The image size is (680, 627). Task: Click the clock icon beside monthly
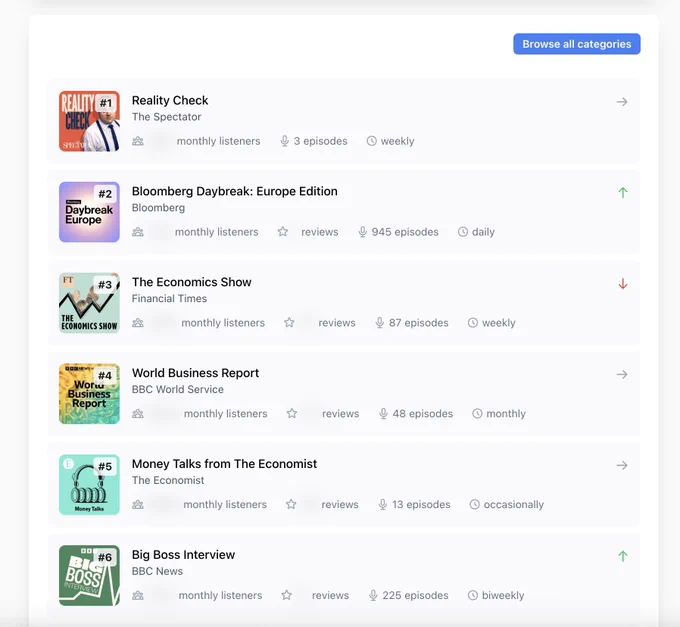tap(477, 414)
